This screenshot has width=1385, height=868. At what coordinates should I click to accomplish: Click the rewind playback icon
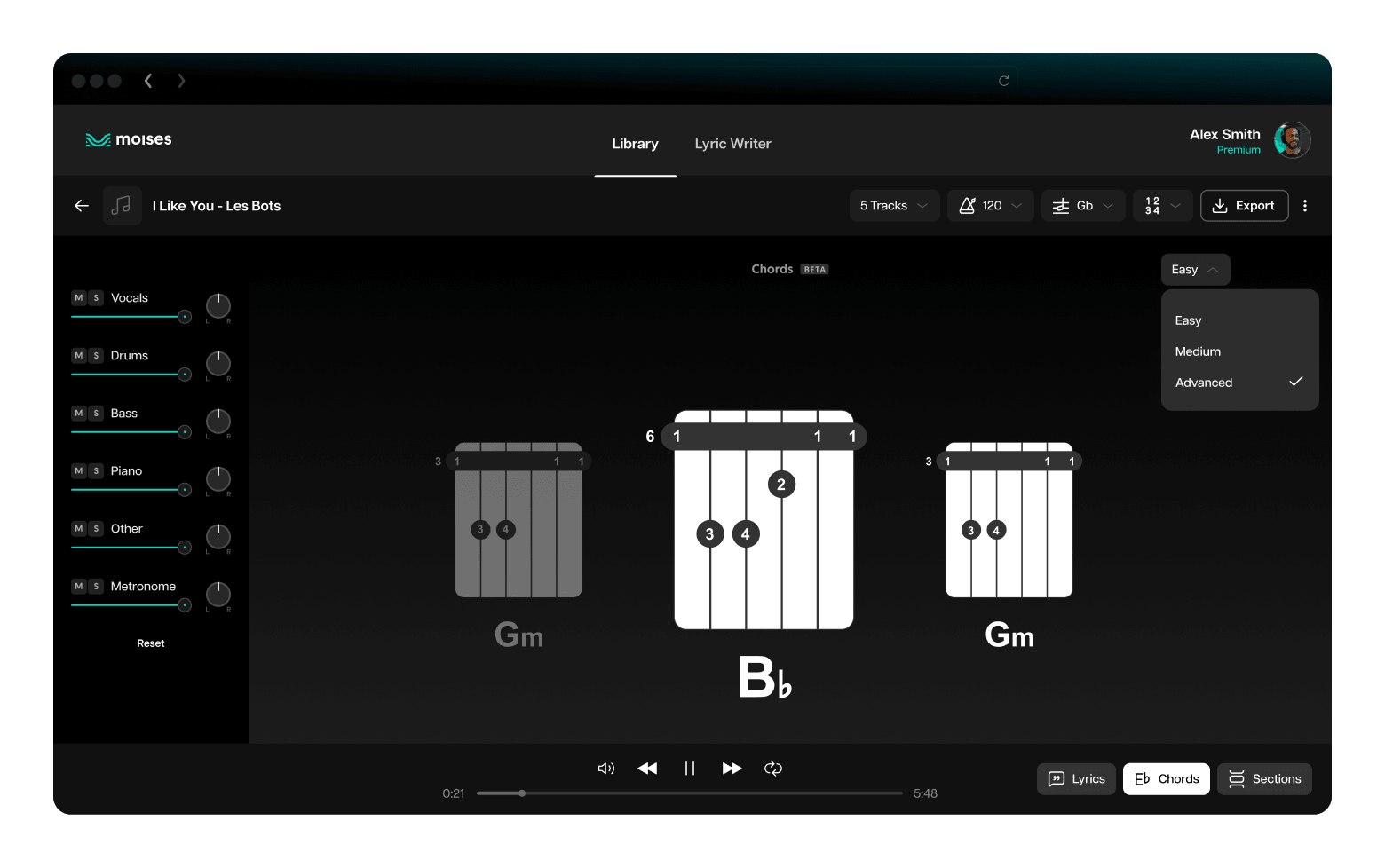pyautogui.click(x=647, y=769)
